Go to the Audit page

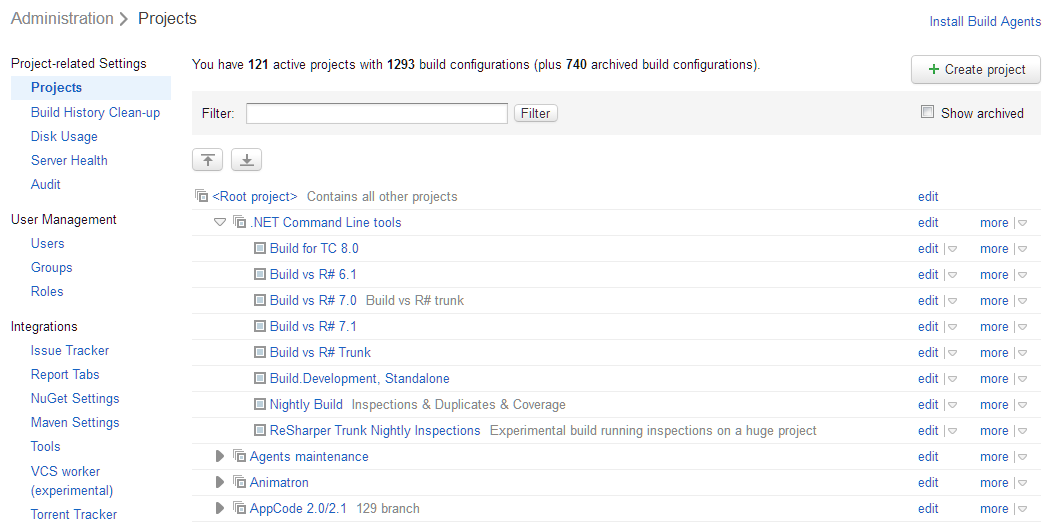coord(46,184)
